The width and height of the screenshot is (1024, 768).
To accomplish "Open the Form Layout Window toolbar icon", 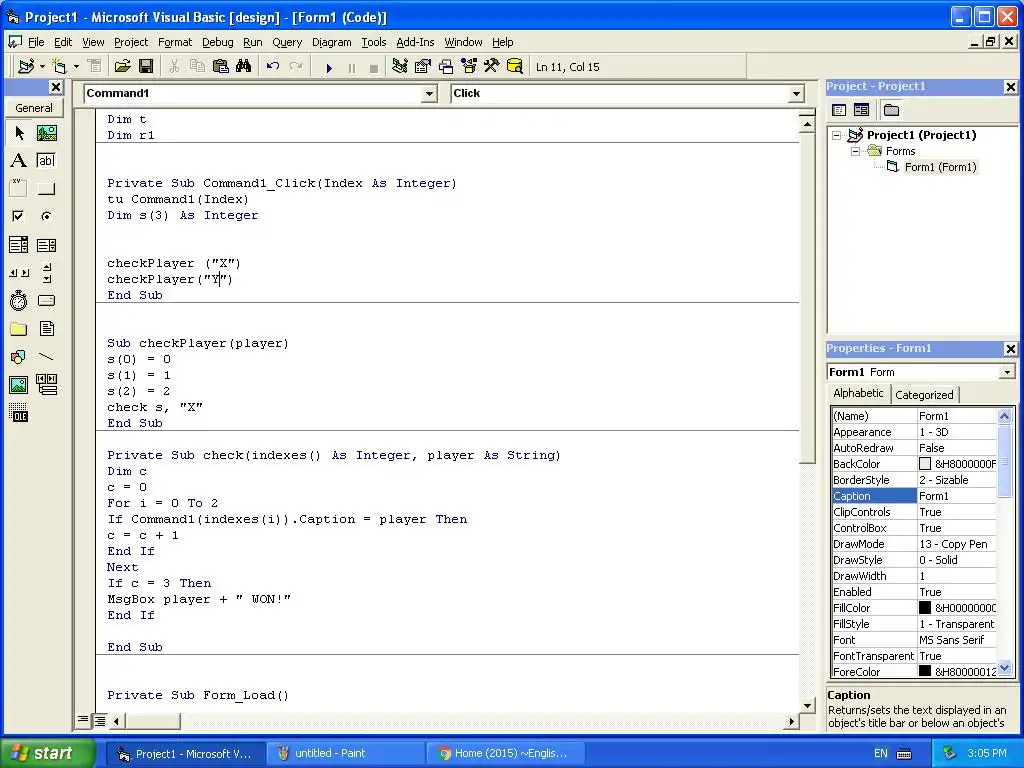I will [x=446, y=67].
